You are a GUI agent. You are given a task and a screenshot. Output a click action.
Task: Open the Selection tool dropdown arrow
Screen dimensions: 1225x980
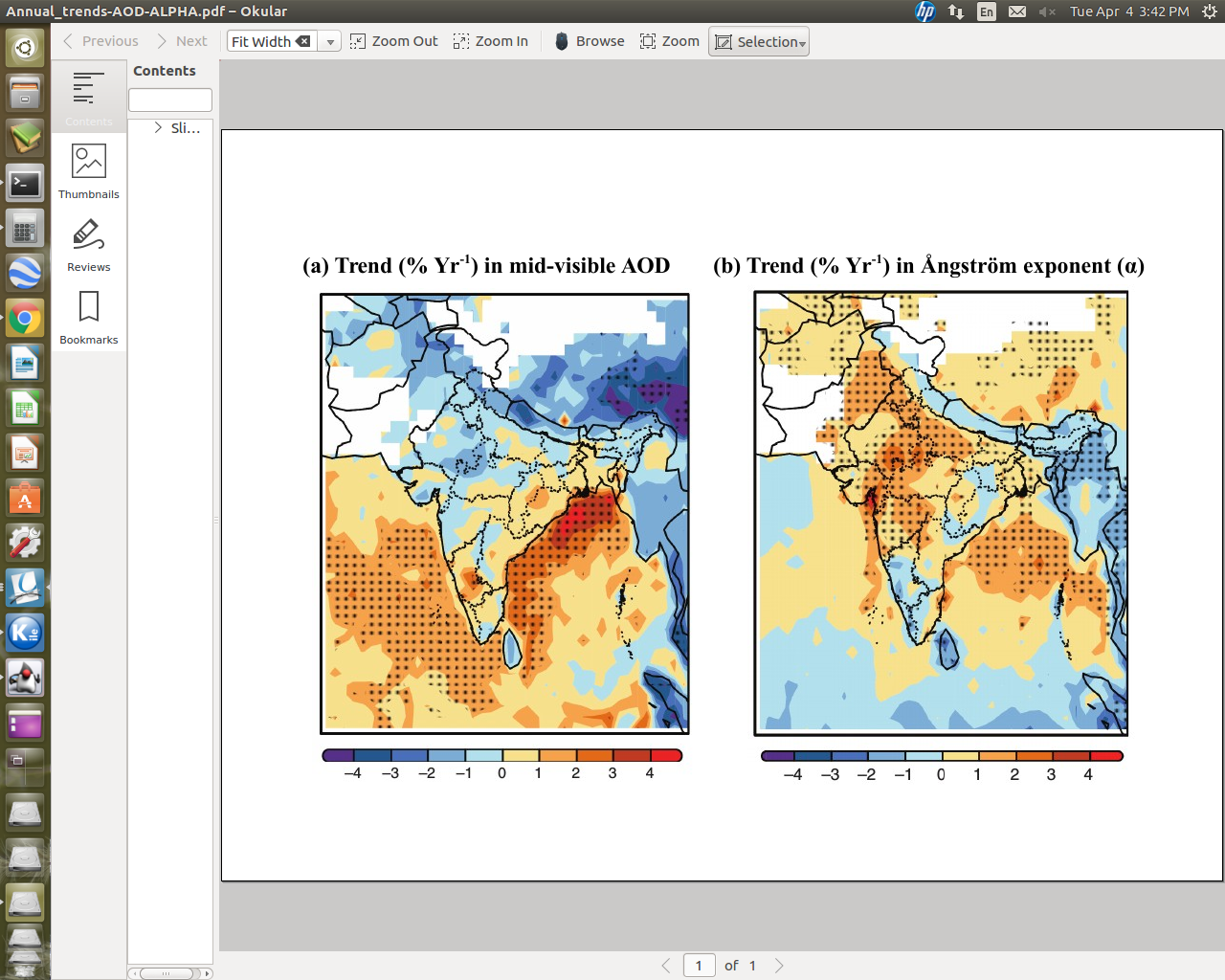[x=803, y=43]
